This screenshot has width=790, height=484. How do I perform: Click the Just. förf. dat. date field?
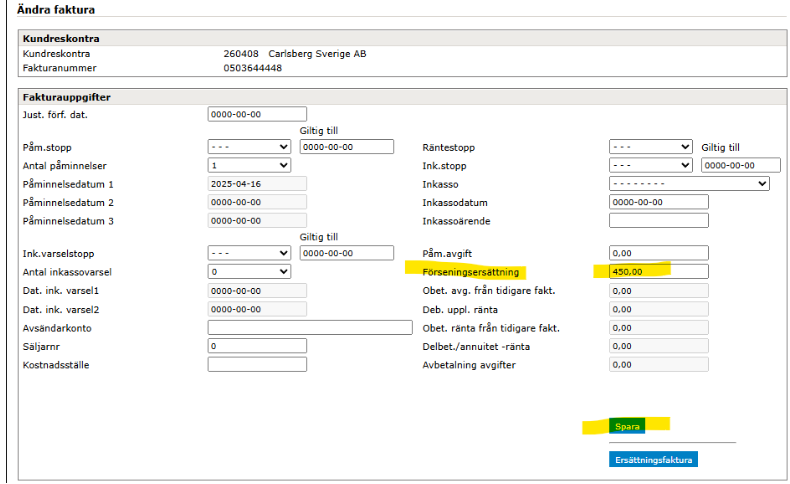[256, 115]
